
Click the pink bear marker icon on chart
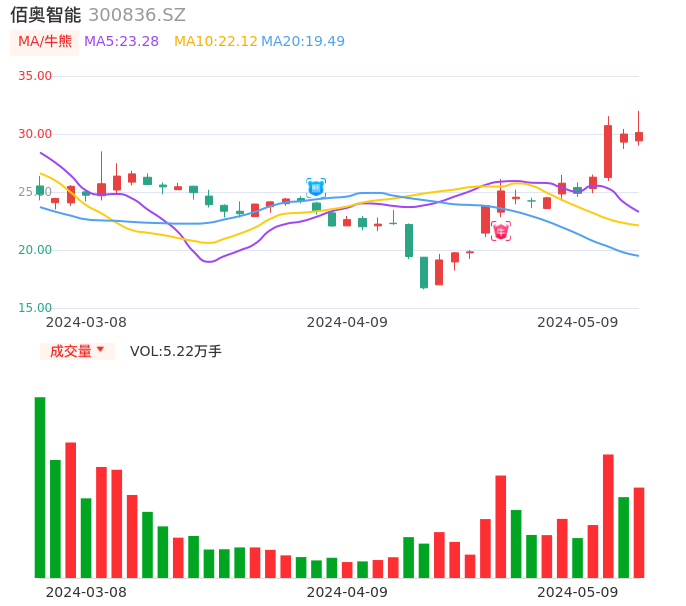coord(501,231)
